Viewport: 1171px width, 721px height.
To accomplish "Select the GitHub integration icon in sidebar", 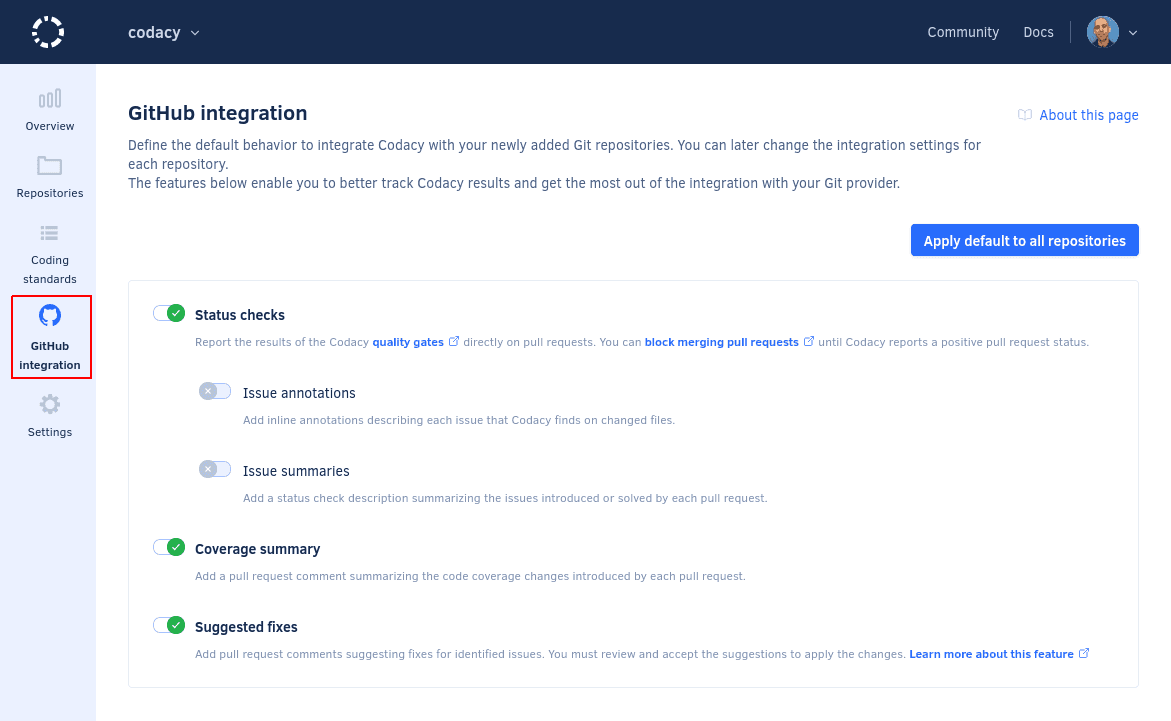I will tap(50, 315).
